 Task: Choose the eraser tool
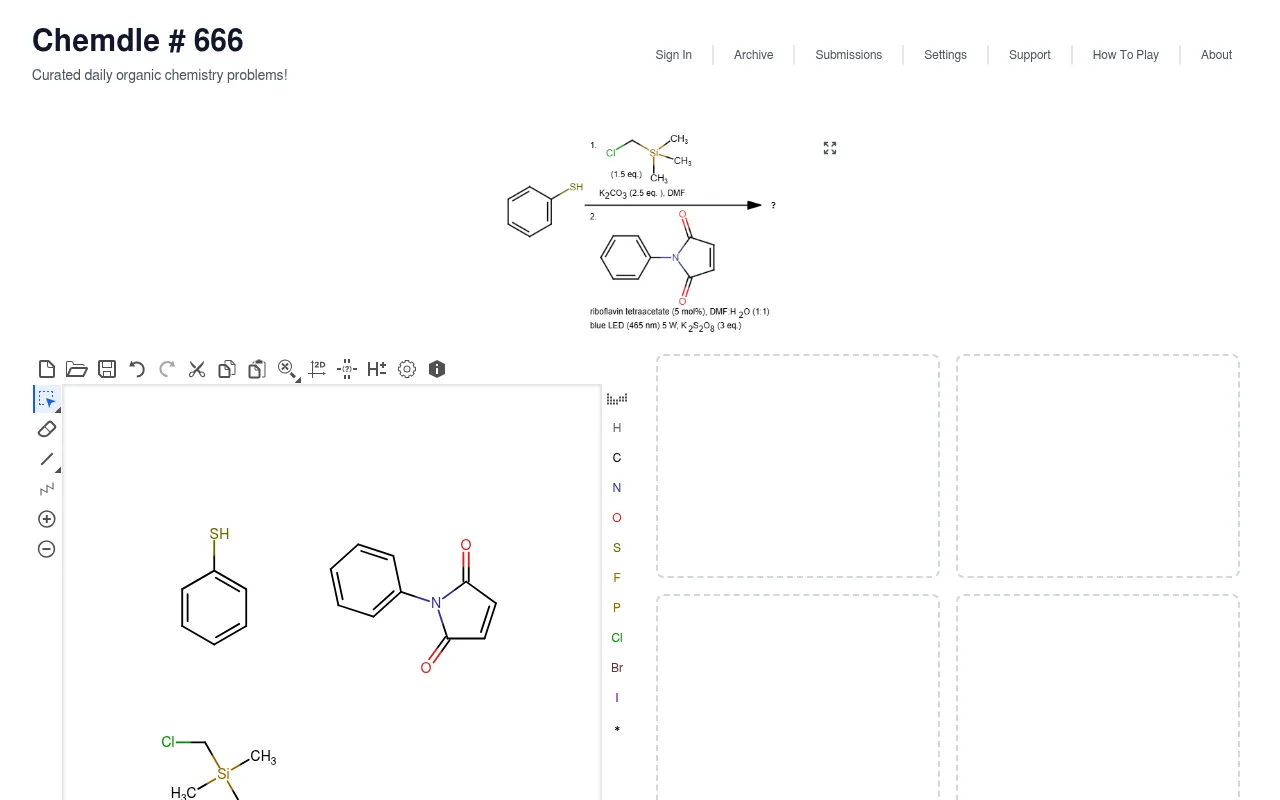tap(47, 429)
